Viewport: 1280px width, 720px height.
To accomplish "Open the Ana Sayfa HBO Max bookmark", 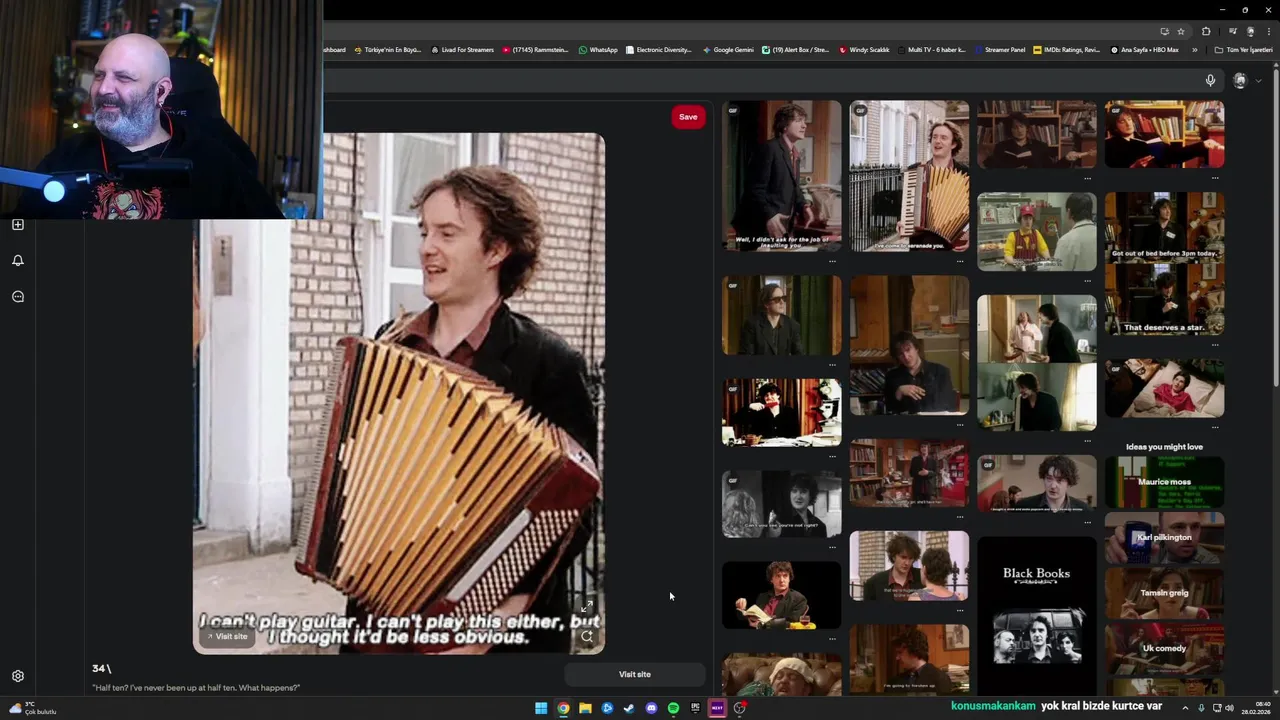I will (x=1144, y=49).
